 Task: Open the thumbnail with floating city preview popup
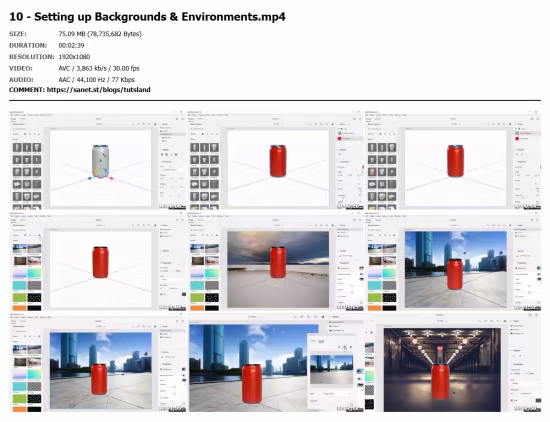coord(275,363)
